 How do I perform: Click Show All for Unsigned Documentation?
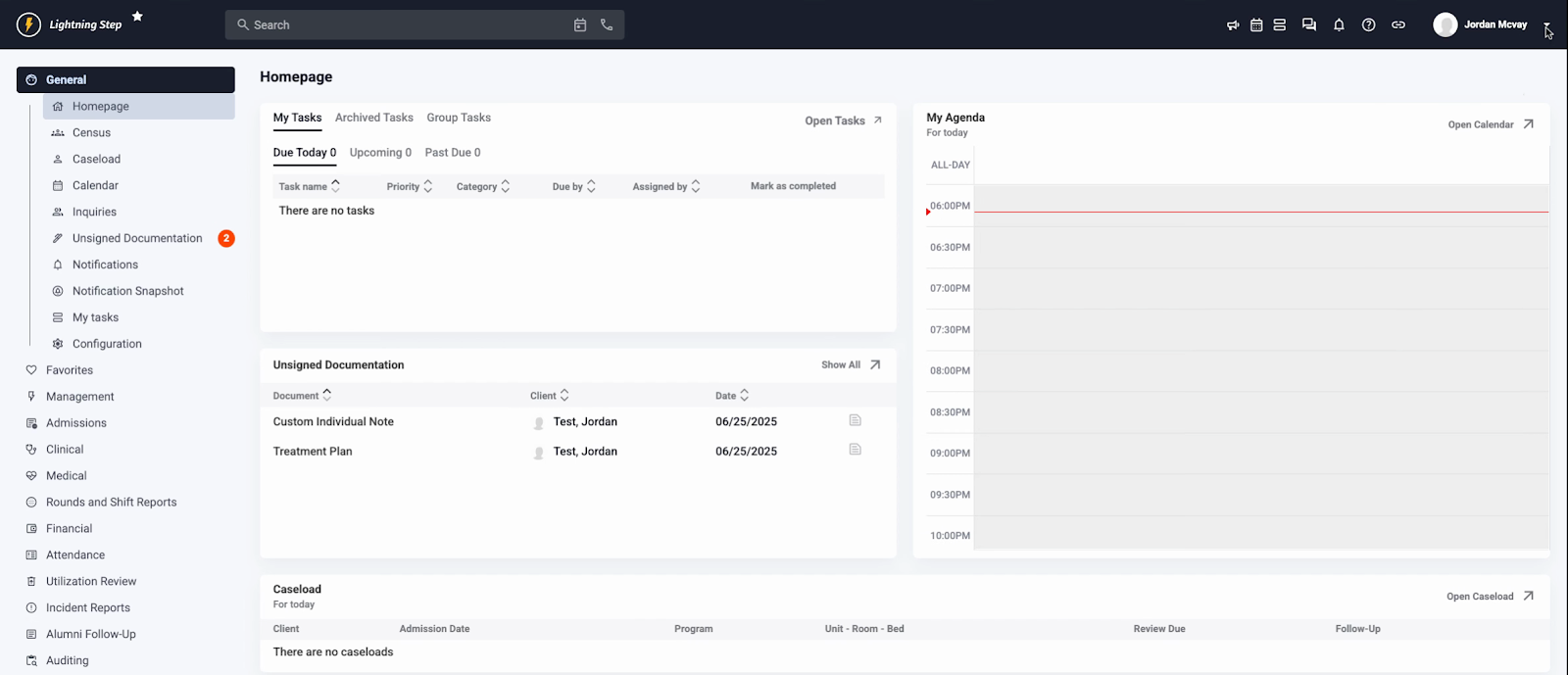[x=850, y=364]
